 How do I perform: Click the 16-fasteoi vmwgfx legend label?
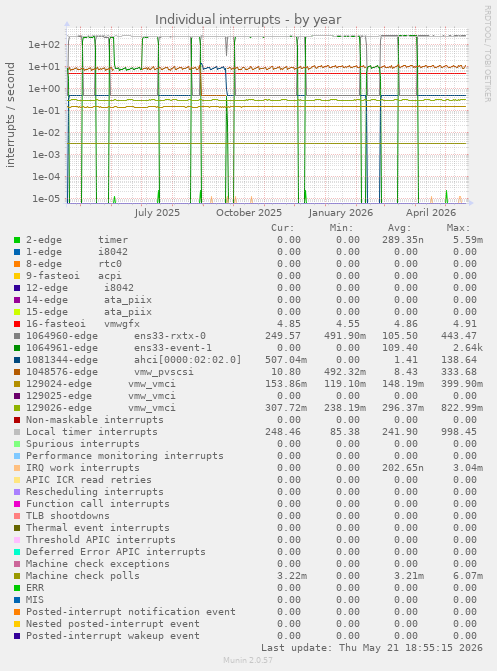tap(83, 324)
